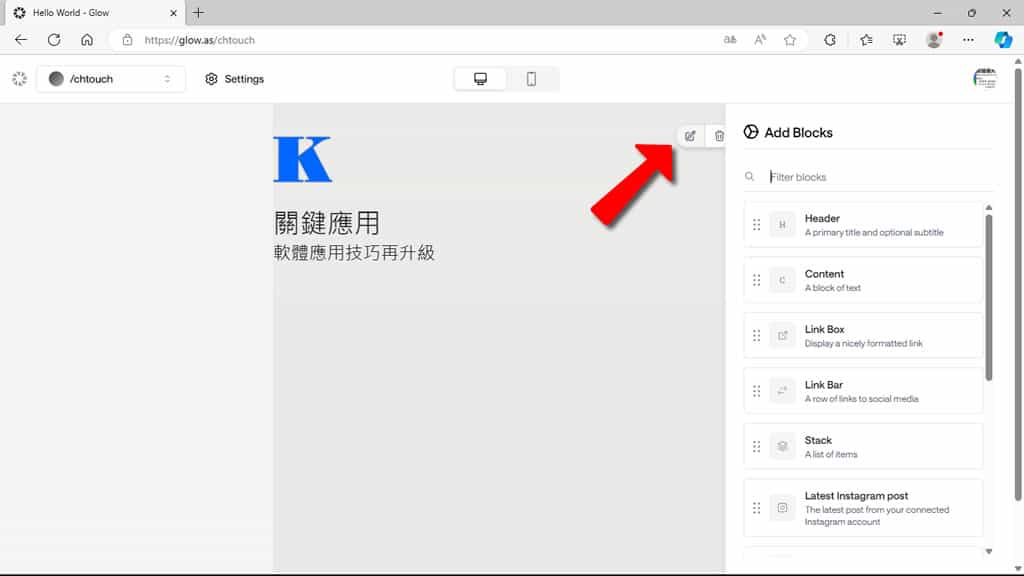The image size is (1024, 576).
Task: Click the search magnifier icon in Add Blocks
Action: 749,176
